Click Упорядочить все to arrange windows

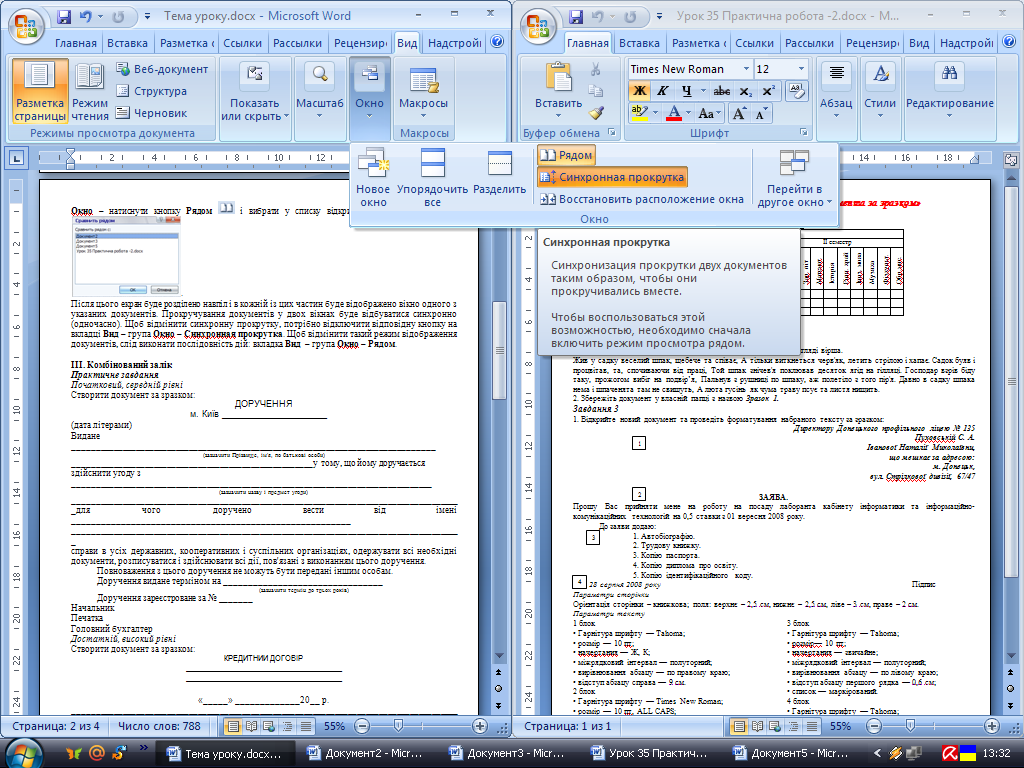(x=432, y=176)
